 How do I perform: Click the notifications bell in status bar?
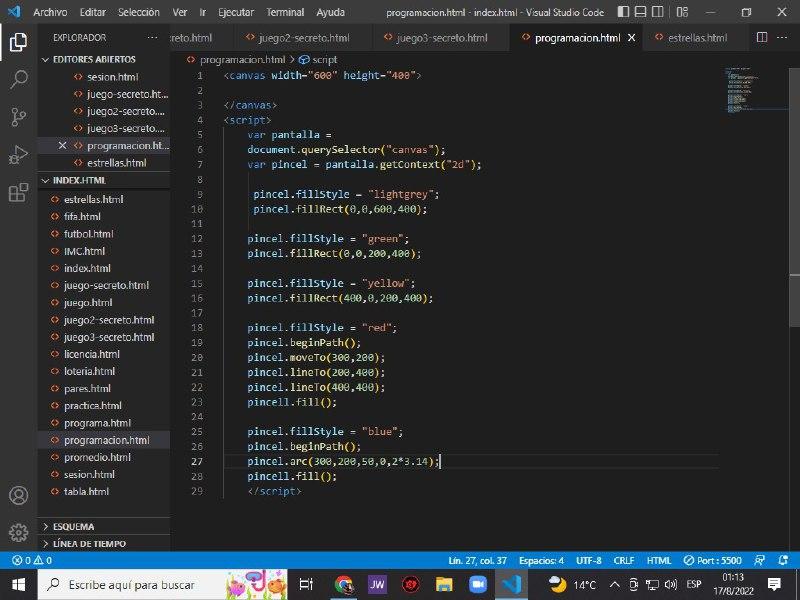(x=783, y=561)
